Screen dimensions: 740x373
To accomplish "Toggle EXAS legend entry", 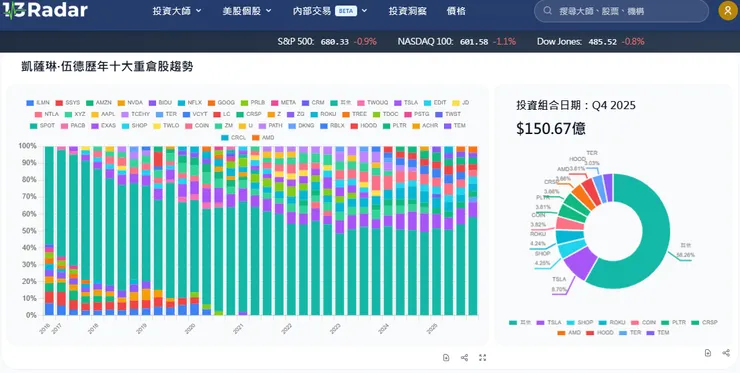I will pyautogui.click(x=103, y=126).
